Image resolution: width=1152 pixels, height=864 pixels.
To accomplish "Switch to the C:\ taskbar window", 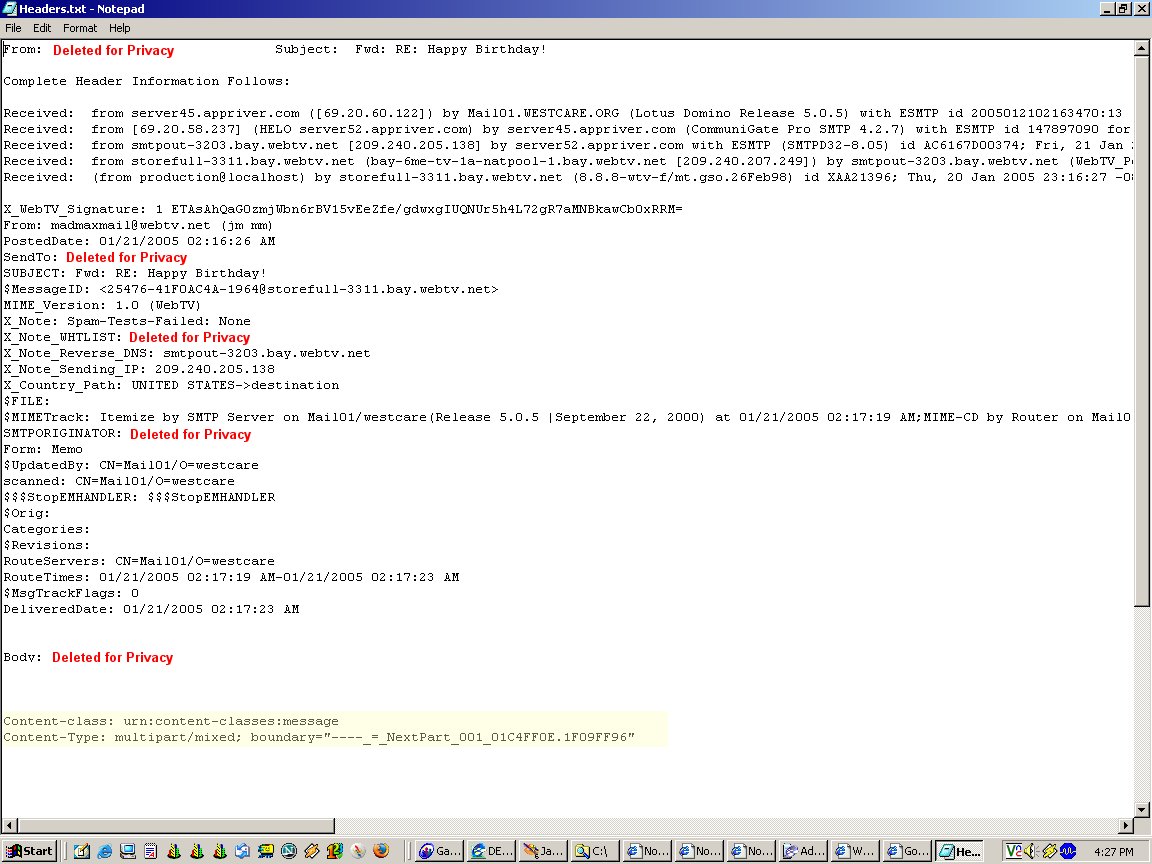I will [x=592, y=851].
